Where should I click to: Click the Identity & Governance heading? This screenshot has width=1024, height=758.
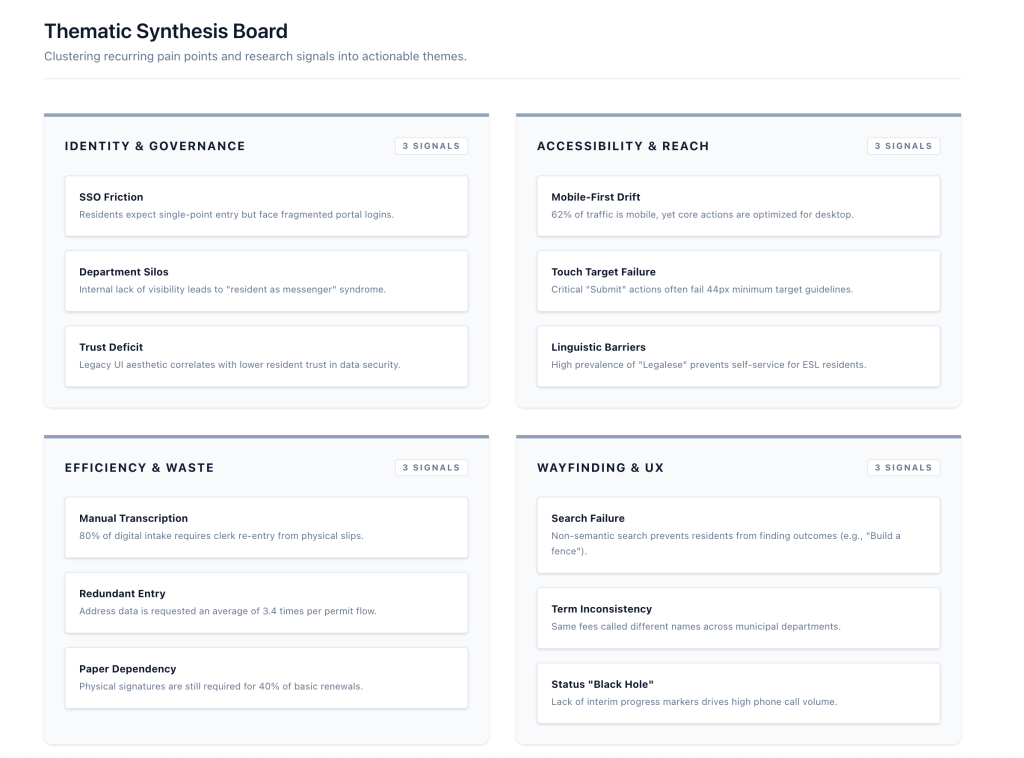155,146
